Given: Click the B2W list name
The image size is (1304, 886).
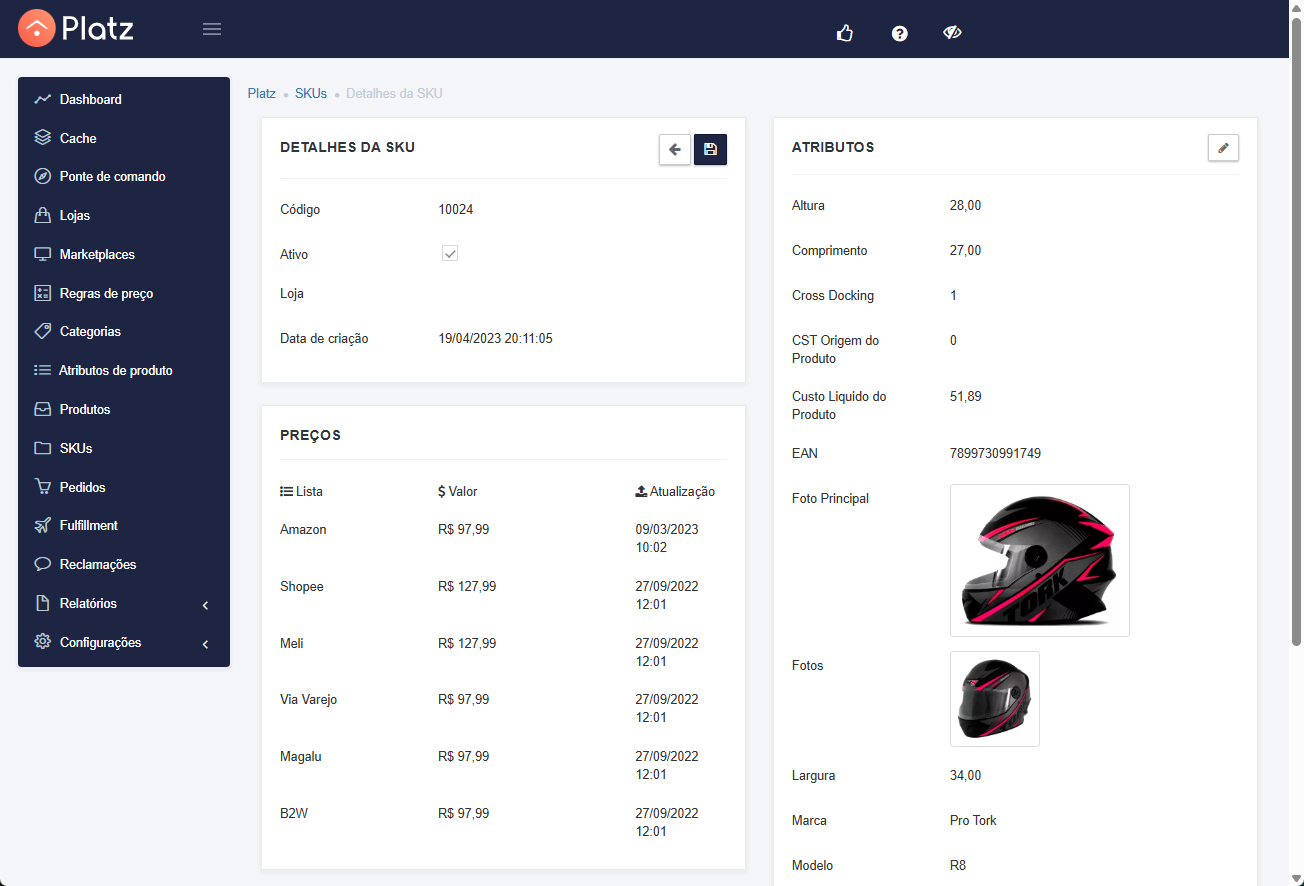Looking at the screenshot, I should click(294, 813).
